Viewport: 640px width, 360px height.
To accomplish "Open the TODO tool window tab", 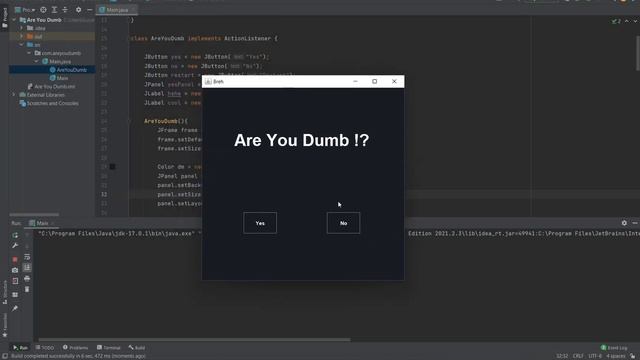I will click(x=45, y=348).
